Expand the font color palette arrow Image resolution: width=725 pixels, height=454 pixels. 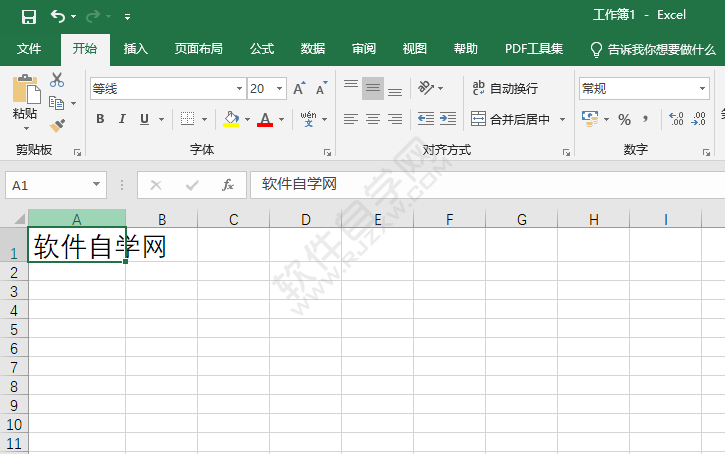(x=282, y=119)
